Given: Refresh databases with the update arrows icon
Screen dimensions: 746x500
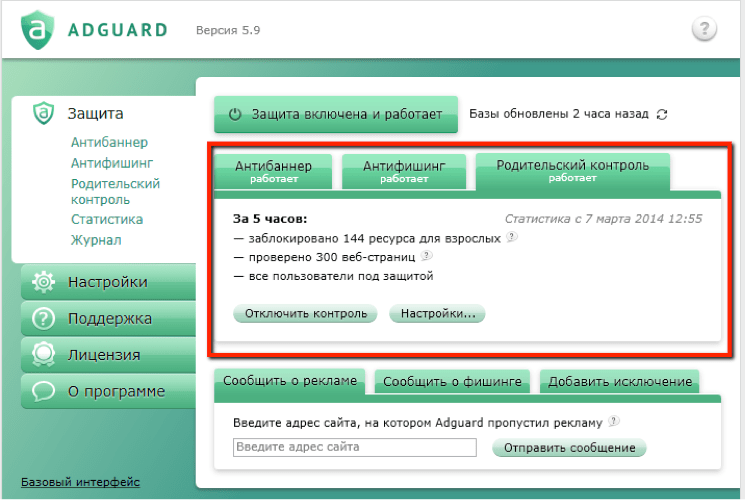Looking at the screenshot, I should [x=662, y=114].
